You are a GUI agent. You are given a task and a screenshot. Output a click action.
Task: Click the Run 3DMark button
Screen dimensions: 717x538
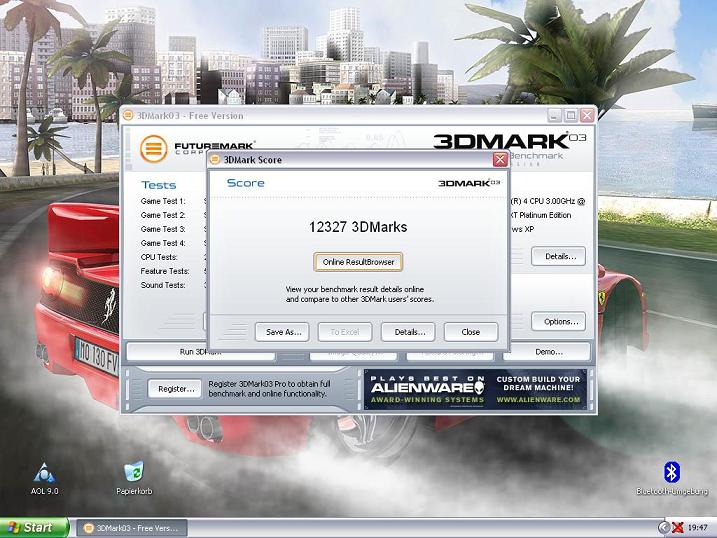tap(200, 352)
